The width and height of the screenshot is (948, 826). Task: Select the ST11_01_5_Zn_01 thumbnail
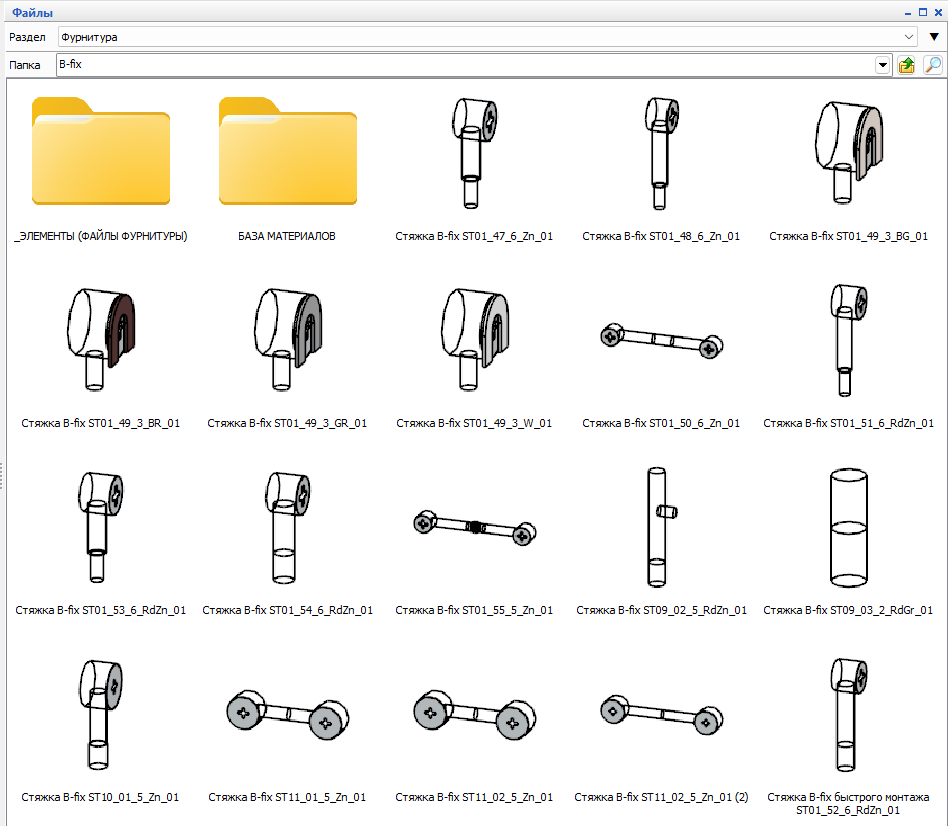(x=288, y=715)
